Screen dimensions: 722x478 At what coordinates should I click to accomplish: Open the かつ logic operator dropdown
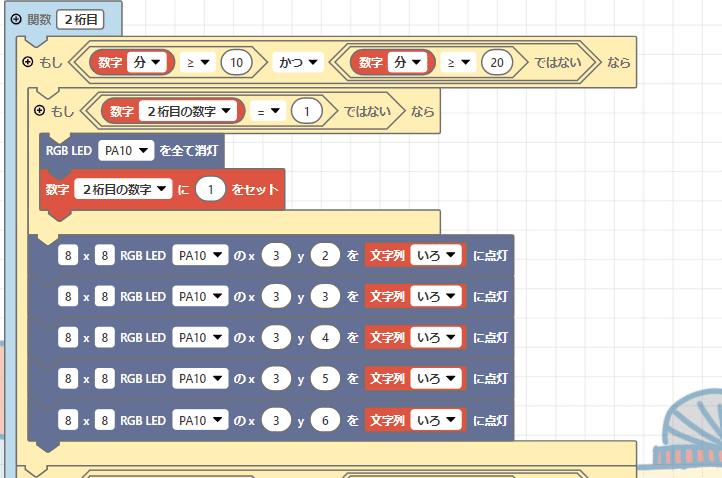[x=298, y=62]
